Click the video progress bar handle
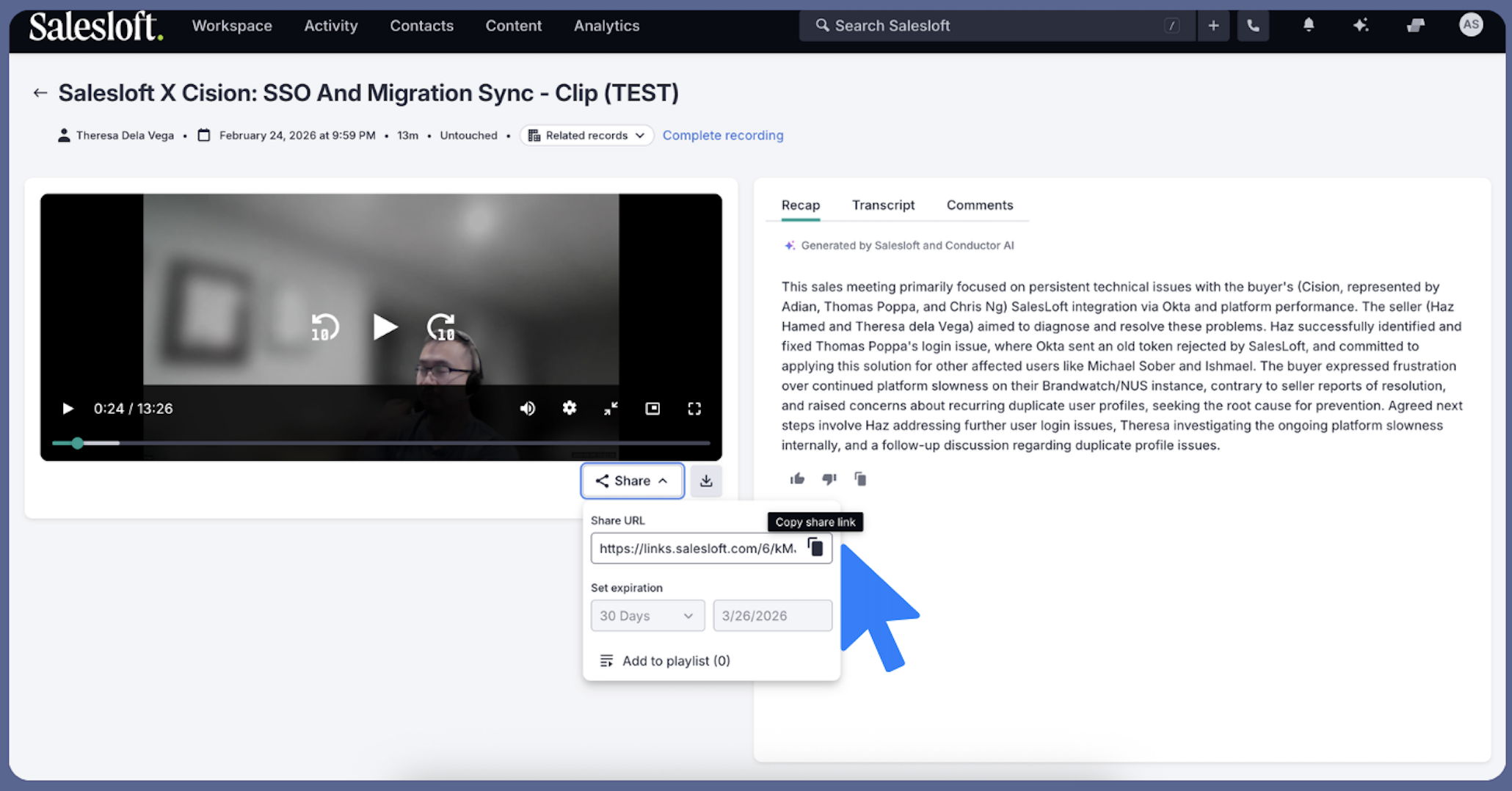The width and height of the screenshot is (1512, 791). [77, 443]
